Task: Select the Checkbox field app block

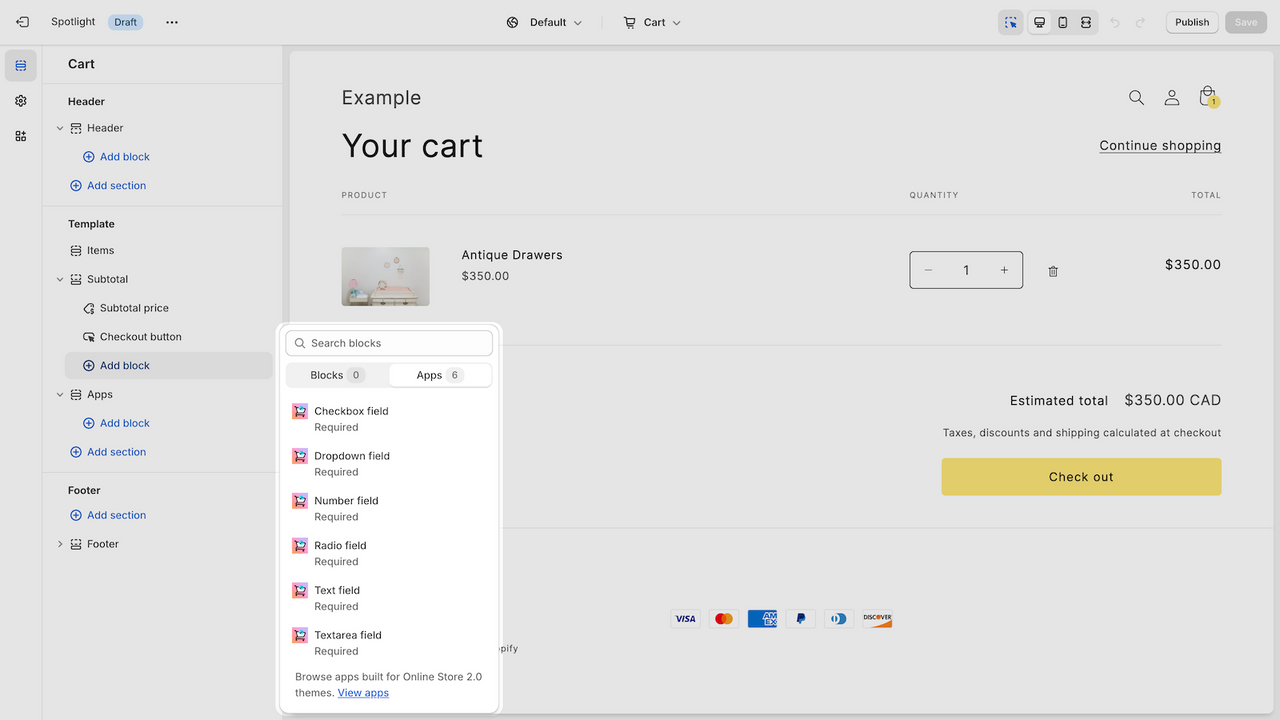Action: point(389,418)
